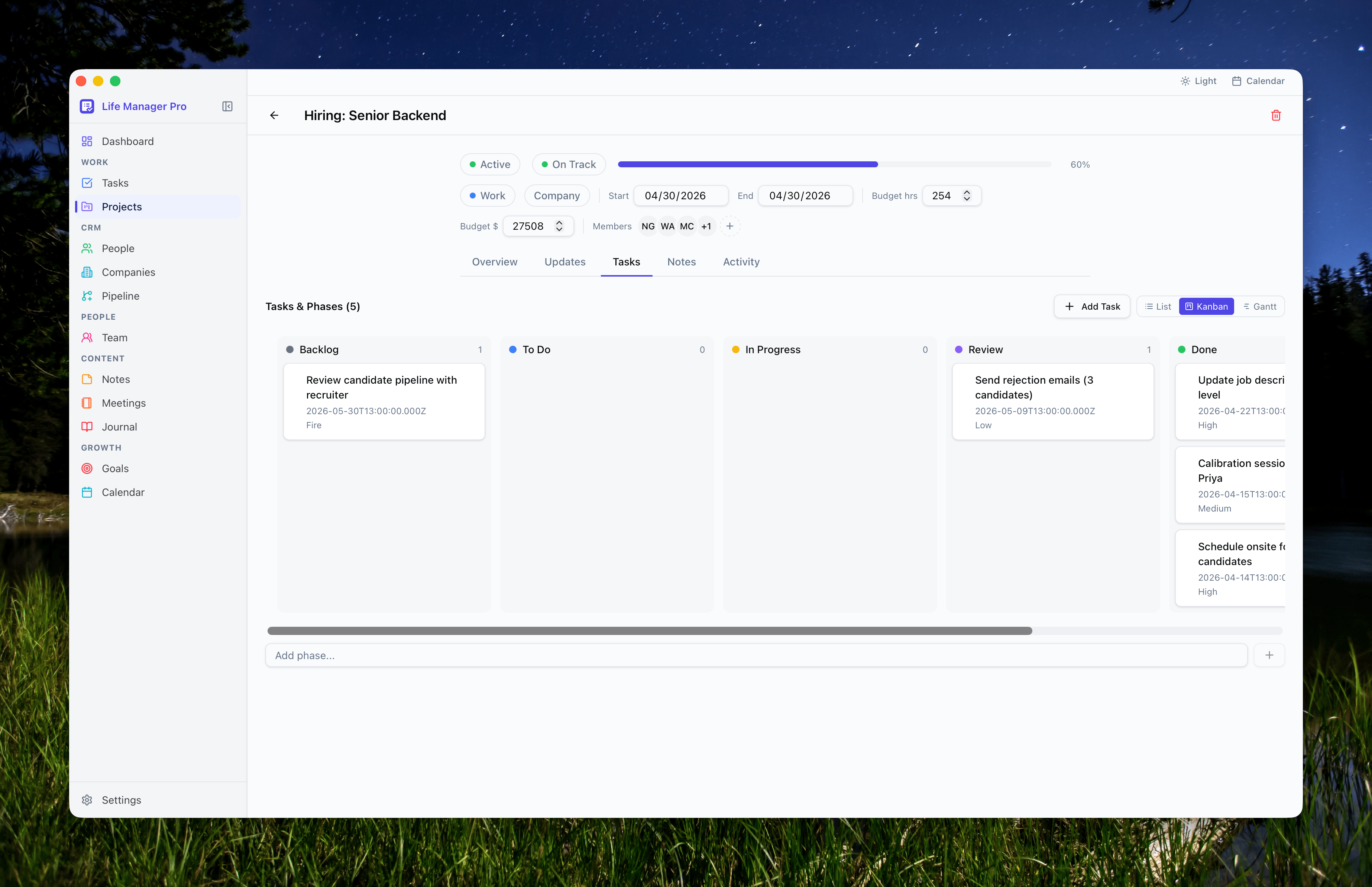Toggle the Light theme button

click(x=1198, y=81)
